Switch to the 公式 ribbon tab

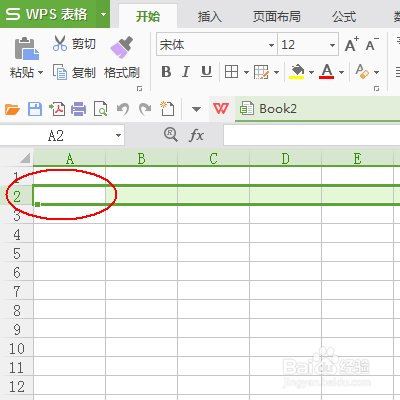344,16
